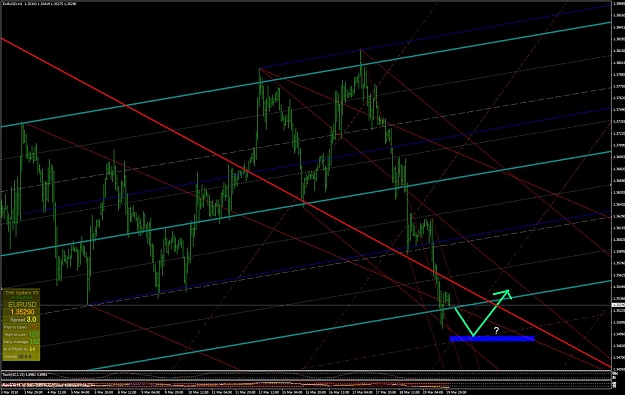Click the current price marker on price scale
This screenshot has height=395, width=625.
(x=618, y=305)
